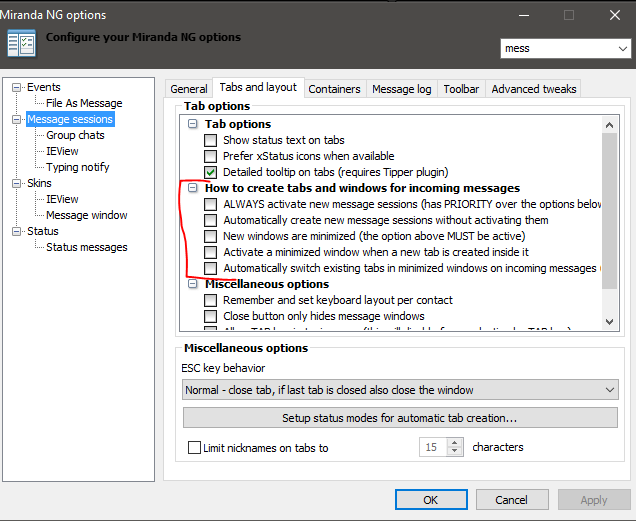
Task: Close the Miranda NG options window
Action: [615, 15]
